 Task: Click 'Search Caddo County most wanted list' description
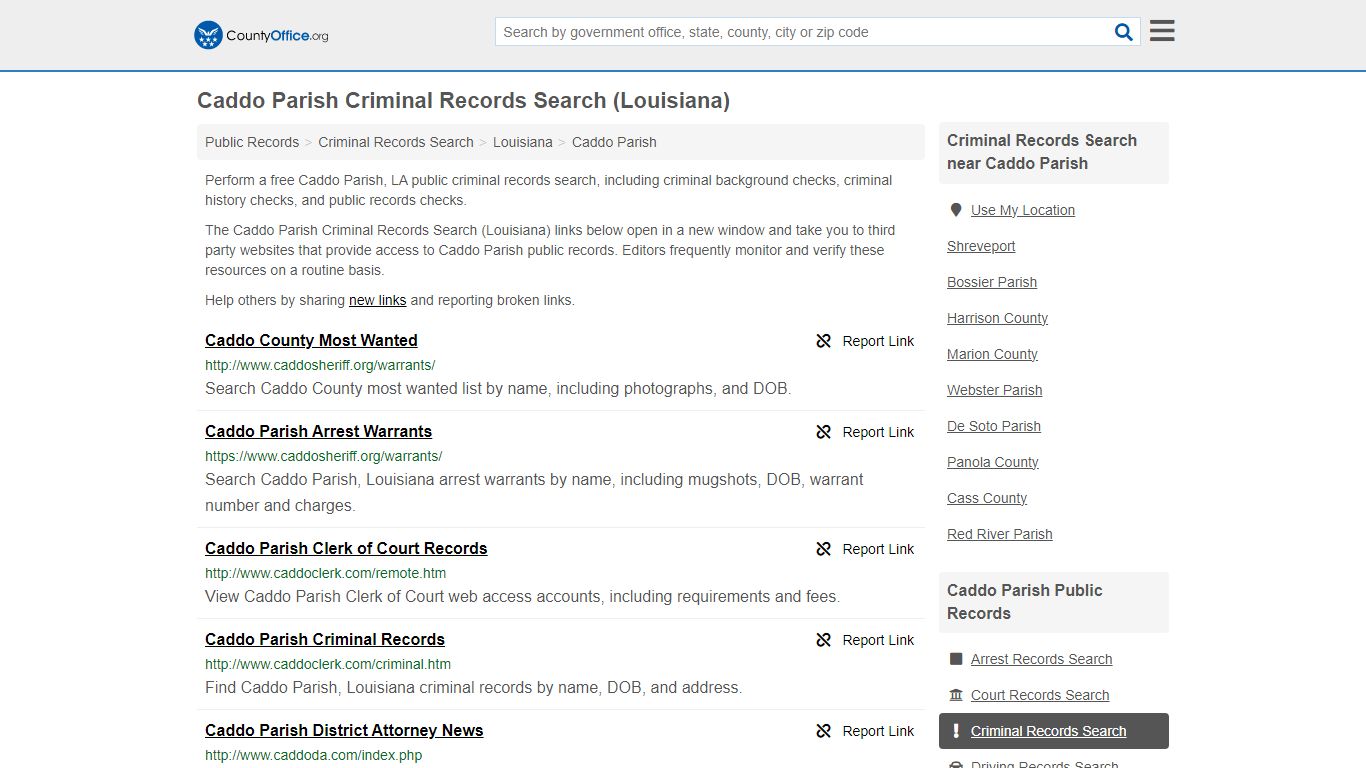click(x=498, y=388)
